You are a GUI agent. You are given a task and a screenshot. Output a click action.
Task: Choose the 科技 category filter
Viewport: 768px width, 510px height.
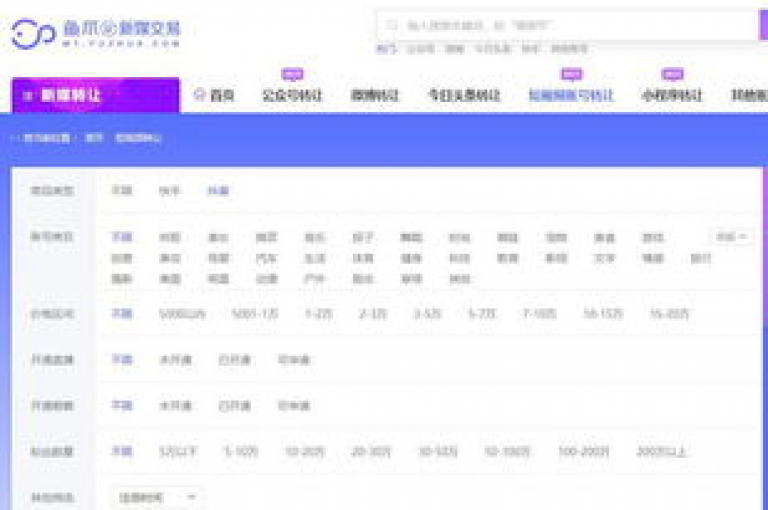(x=459, y=258)
